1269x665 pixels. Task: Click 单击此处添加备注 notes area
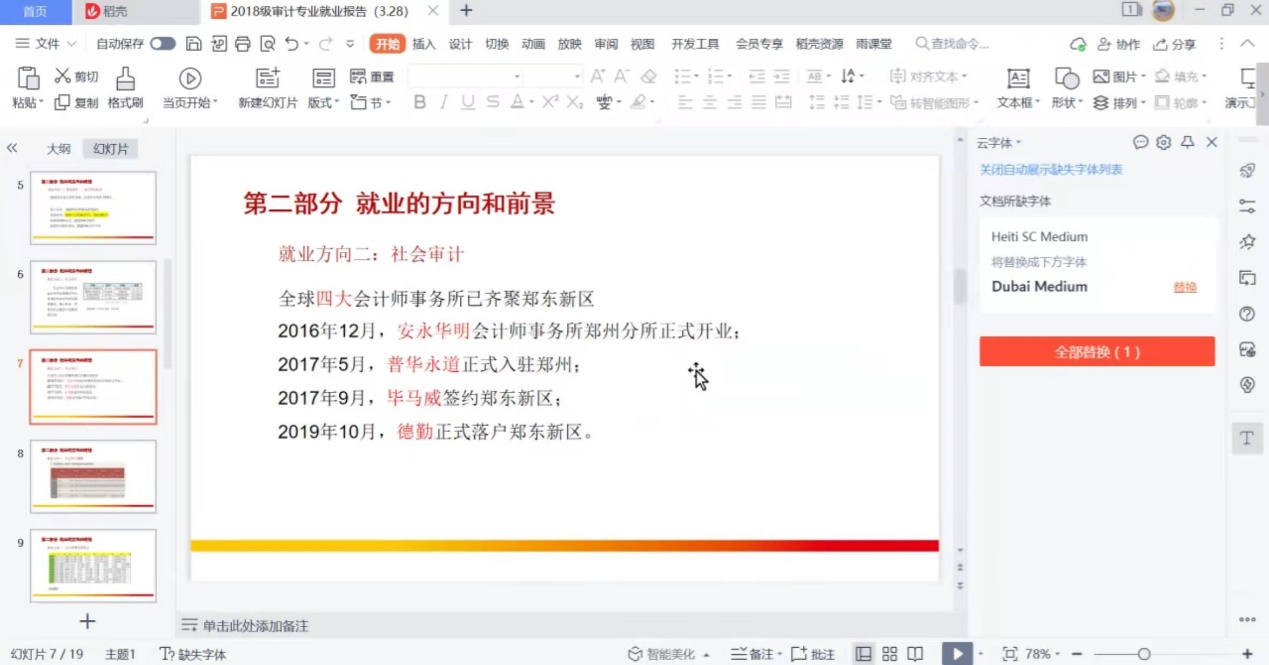pos(256,626)
